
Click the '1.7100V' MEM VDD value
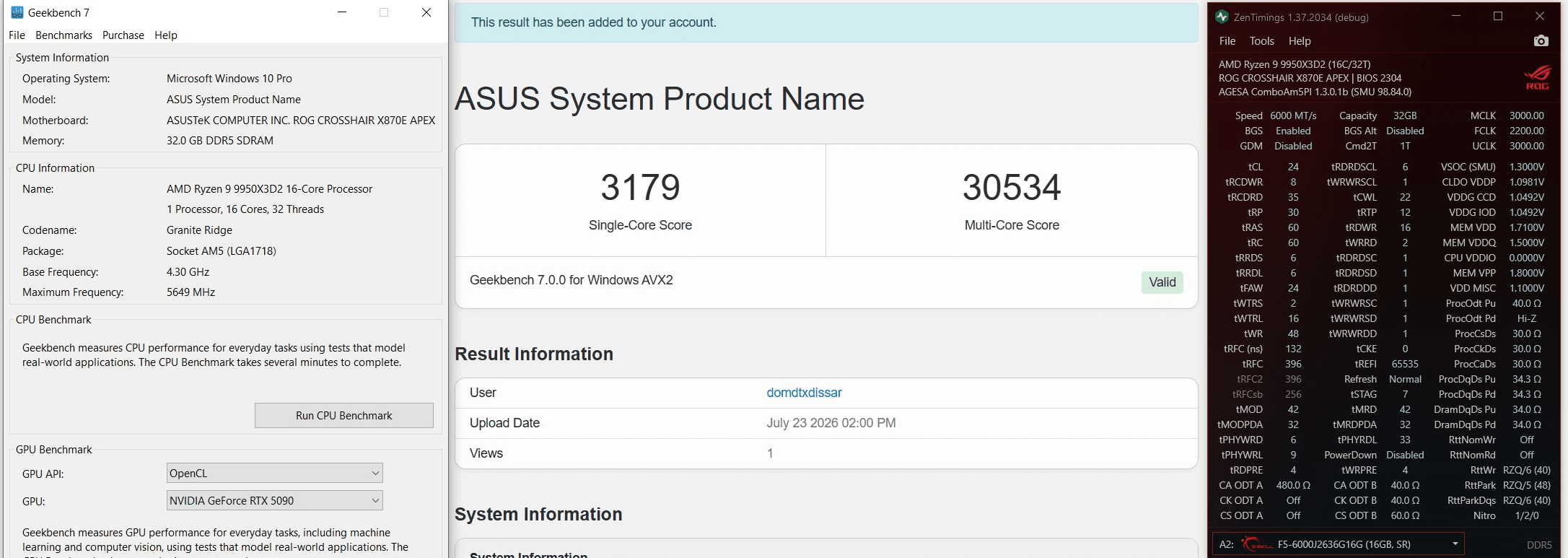tap(1527, 227)
